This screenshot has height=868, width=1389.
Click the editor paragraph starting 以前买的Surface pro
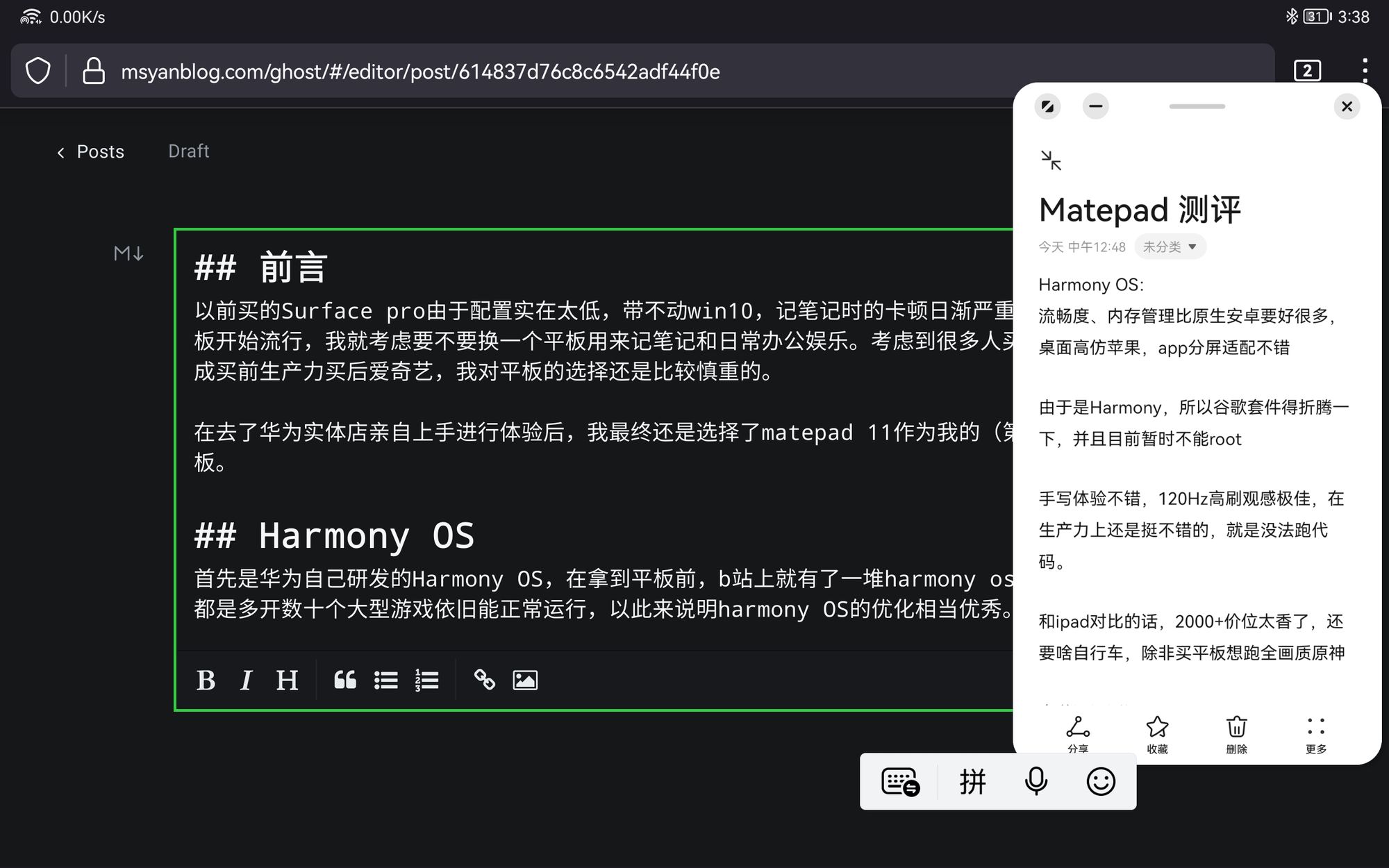click(x=603, y=341)
